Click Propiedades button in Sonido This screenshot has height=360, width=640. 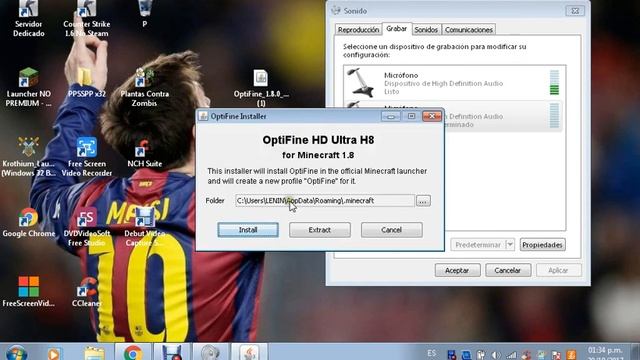pos(542,245)
